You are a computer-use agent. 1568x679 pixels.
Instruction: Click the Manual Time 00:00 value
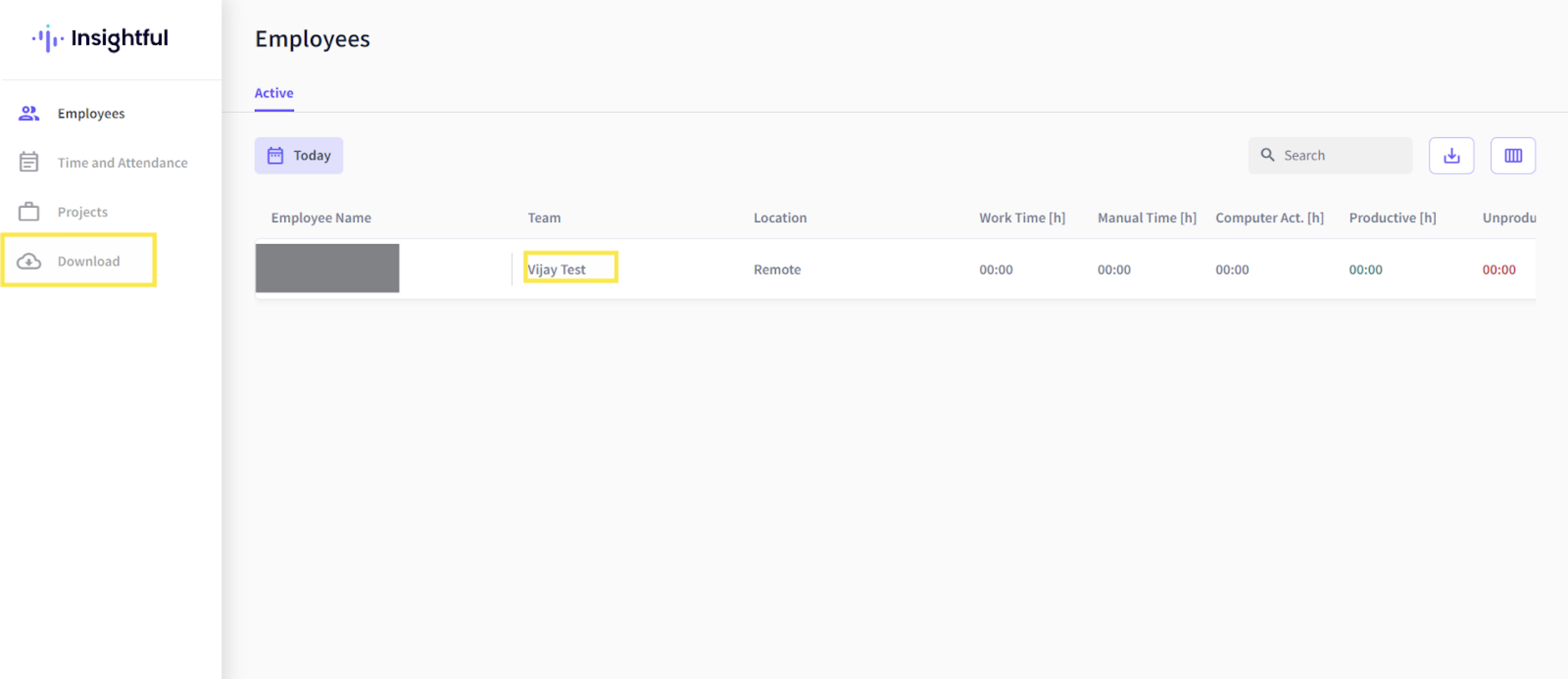pyautogui.click(x=1115, y=269)
